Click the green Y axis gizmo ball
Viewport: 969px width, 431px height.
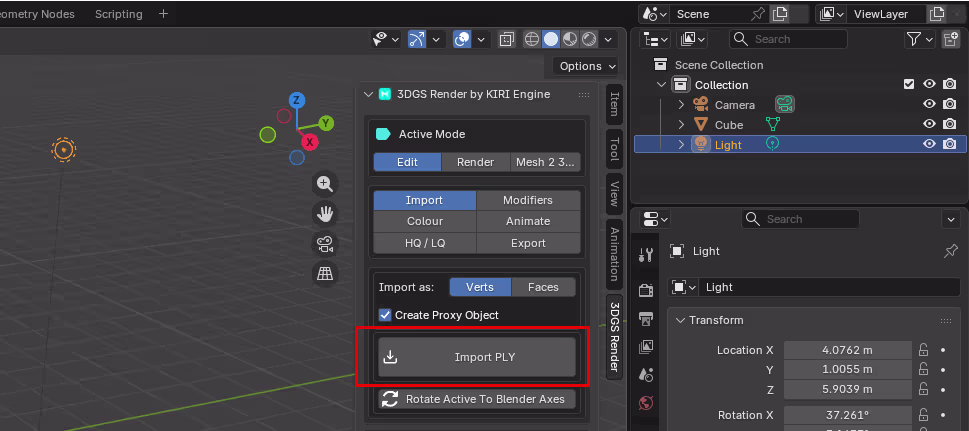[x=326, y=123]
